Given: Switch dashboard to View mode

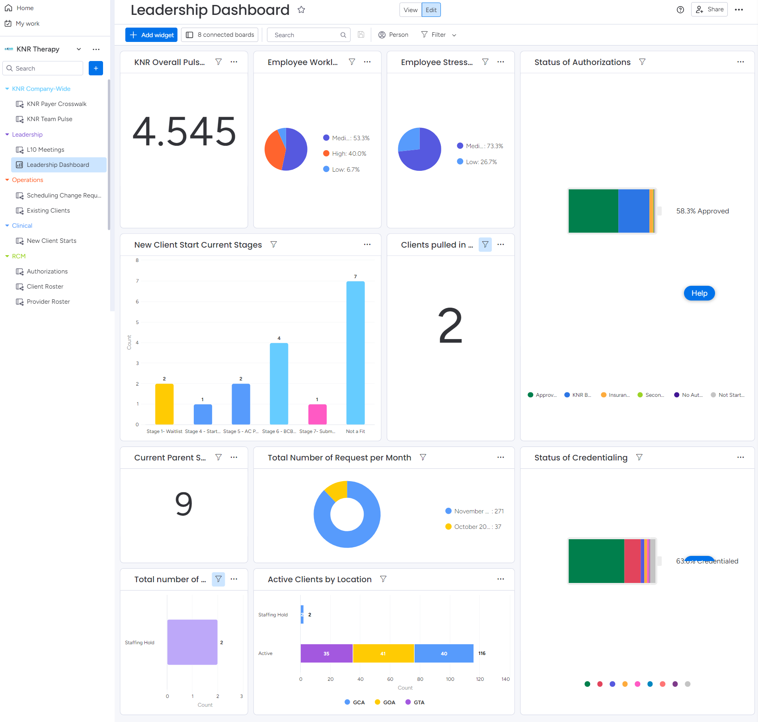Looking at the screenshot, I should (x=410, y=10).
